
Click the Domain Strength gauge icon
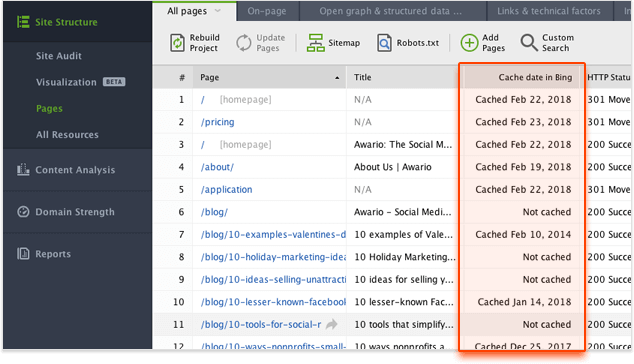[x=23, y=212]
